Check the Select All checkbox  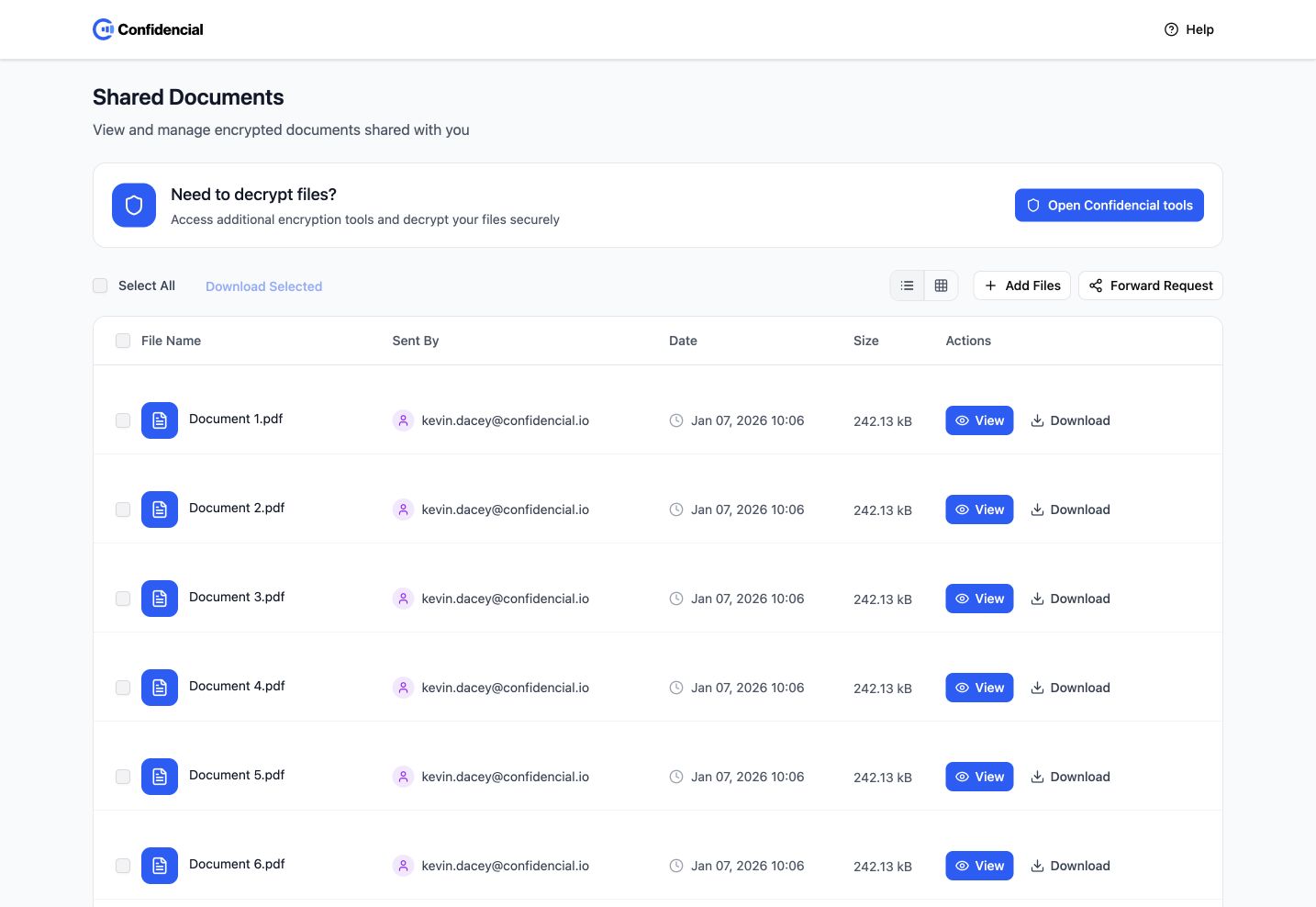[x=100, y=286]
